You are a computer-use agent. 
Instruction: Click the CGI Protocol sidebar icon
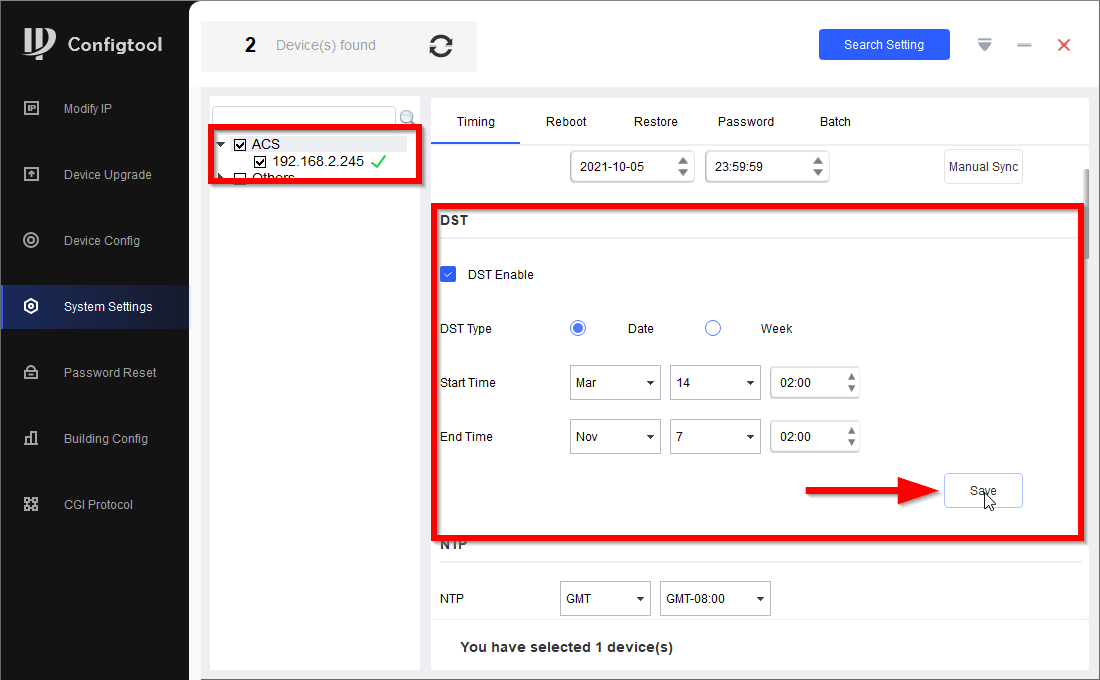[31, 504]
